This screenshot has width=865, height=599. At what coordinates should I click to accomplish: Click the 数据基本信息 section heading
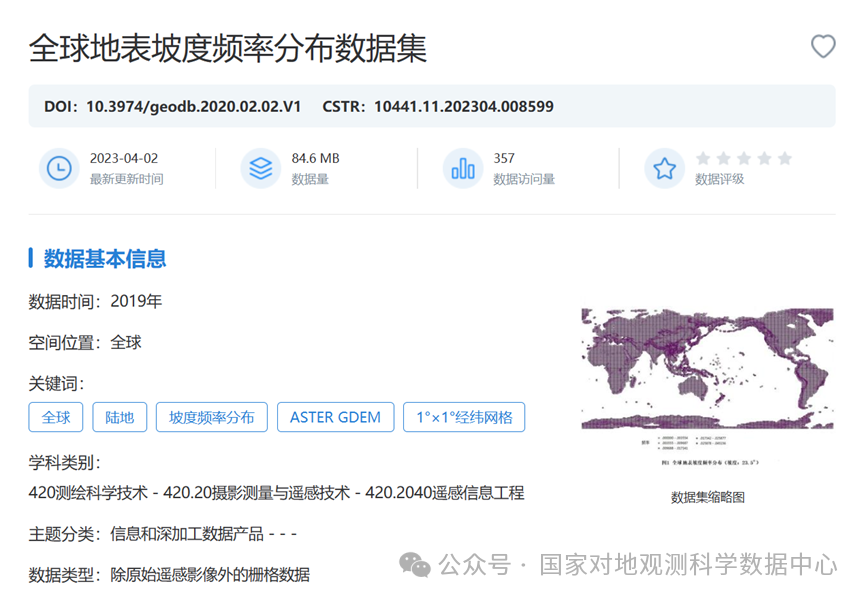(x=104, y=259)
